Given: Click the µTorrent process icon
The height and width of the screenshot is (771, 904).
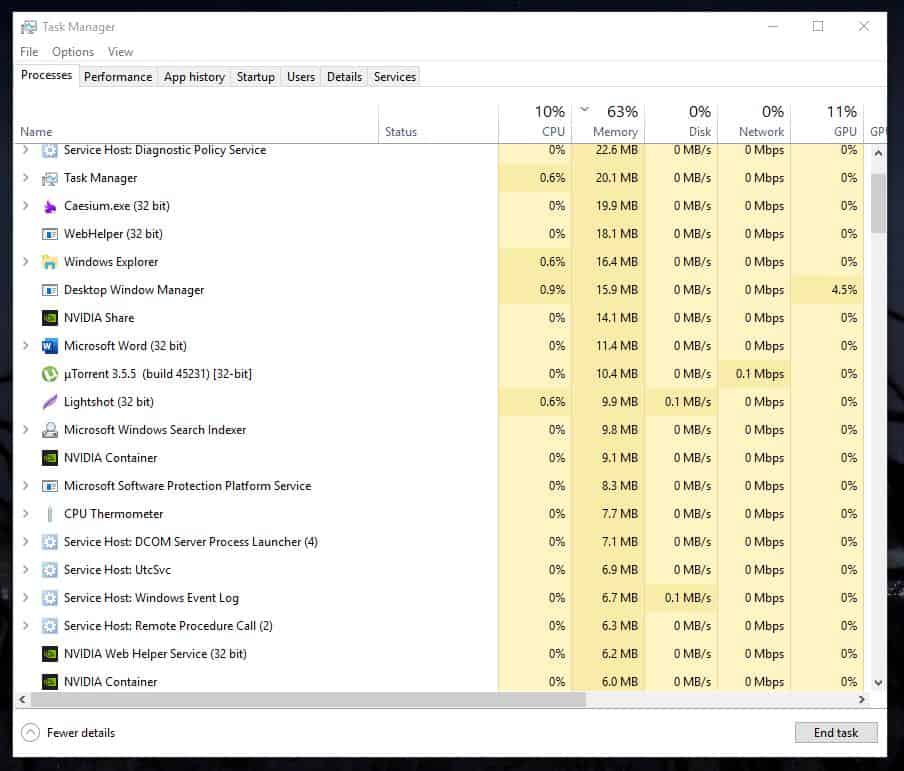Looking at the screenshot, I should tap(50, 374).
